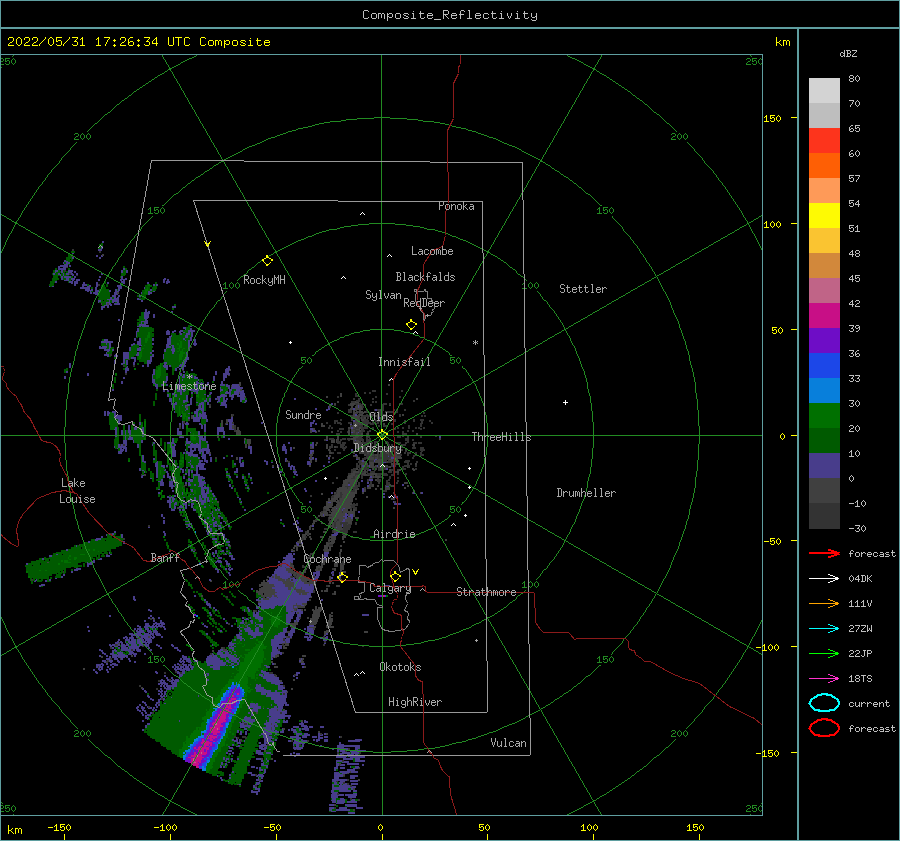Image resolution: width=900 pixels, height=841 pixels.
Task: Select the light gray 80-70 dBZ swatch
Action: [824, 91]
